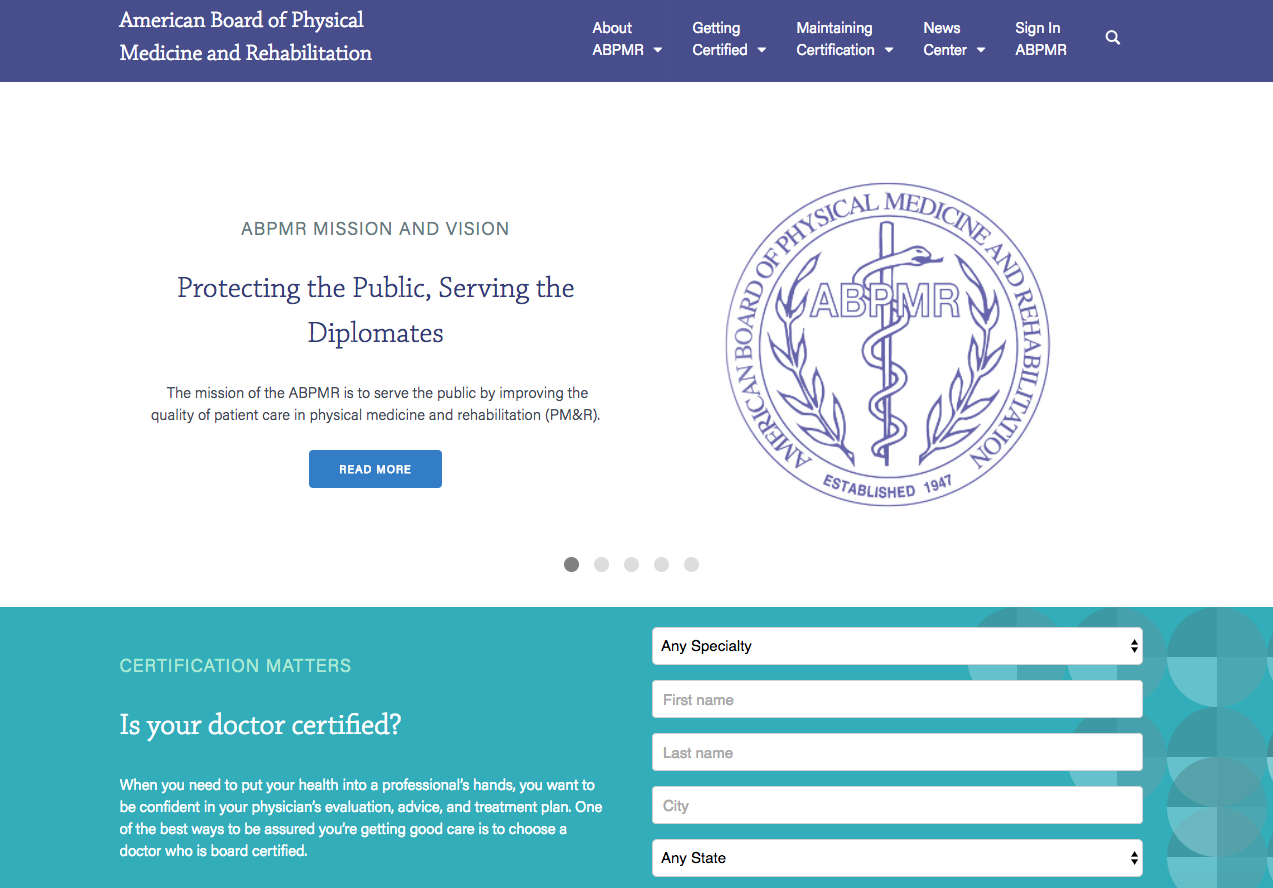Select the fourth carousel slide dot
This screenshot has width=1273, height=888.
coord(661,564)
